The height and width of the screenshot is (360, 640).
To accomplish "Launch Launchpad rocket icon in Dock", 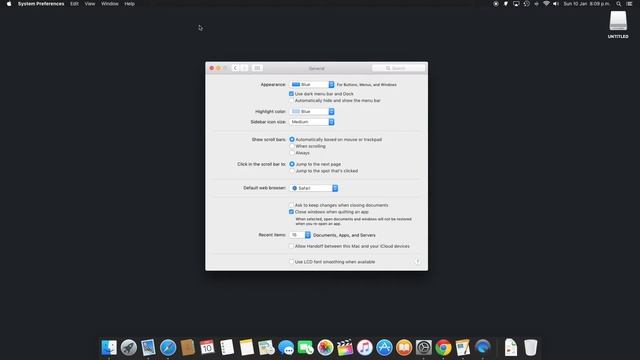I will [x=129, y=348].
